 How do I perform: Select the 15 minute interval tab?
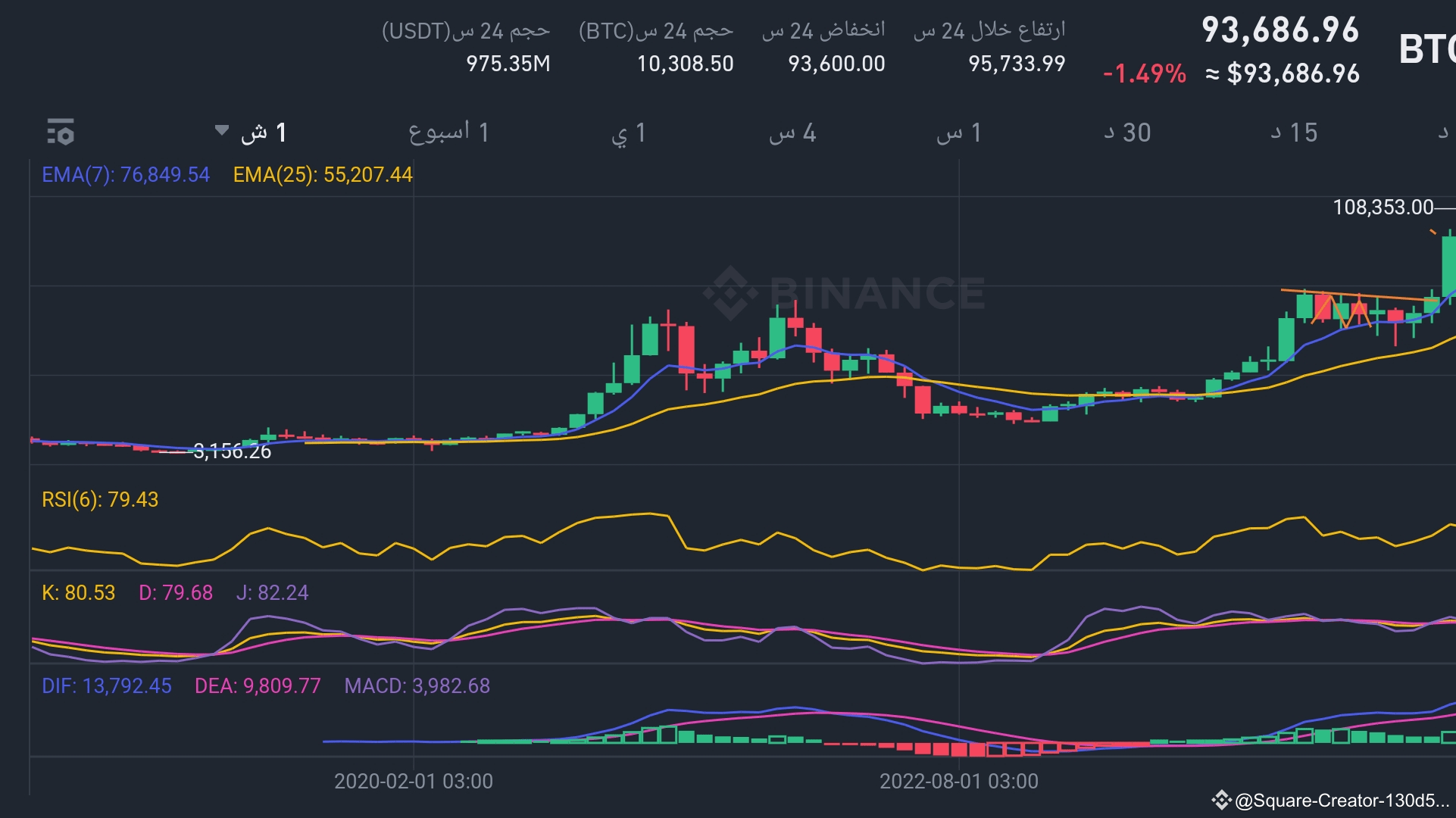coord(1294,133)
